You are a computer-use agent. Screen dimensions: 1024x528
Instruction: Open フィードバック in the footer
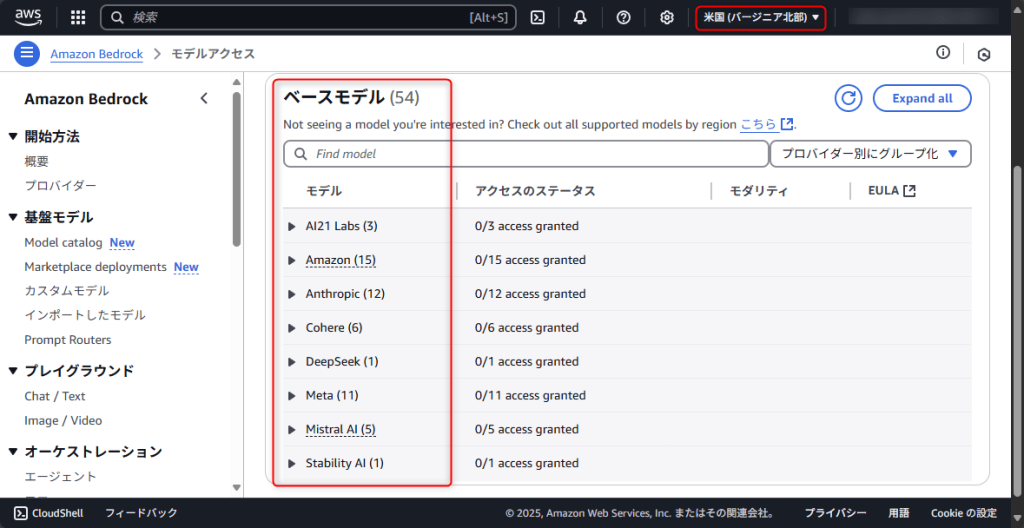pyautogui.click(x=142, y=513)
